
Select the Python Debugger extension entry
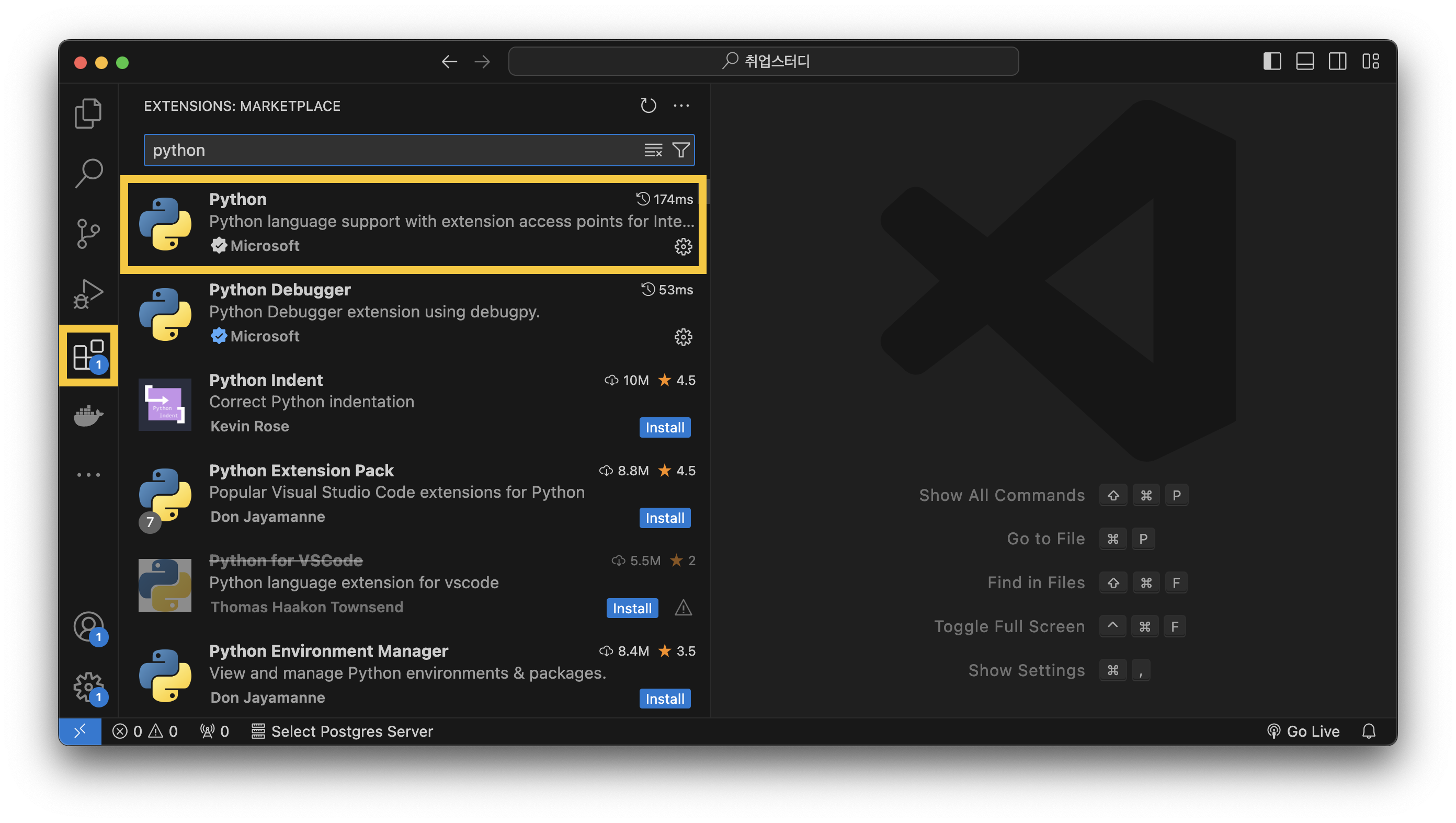[414, 314]
